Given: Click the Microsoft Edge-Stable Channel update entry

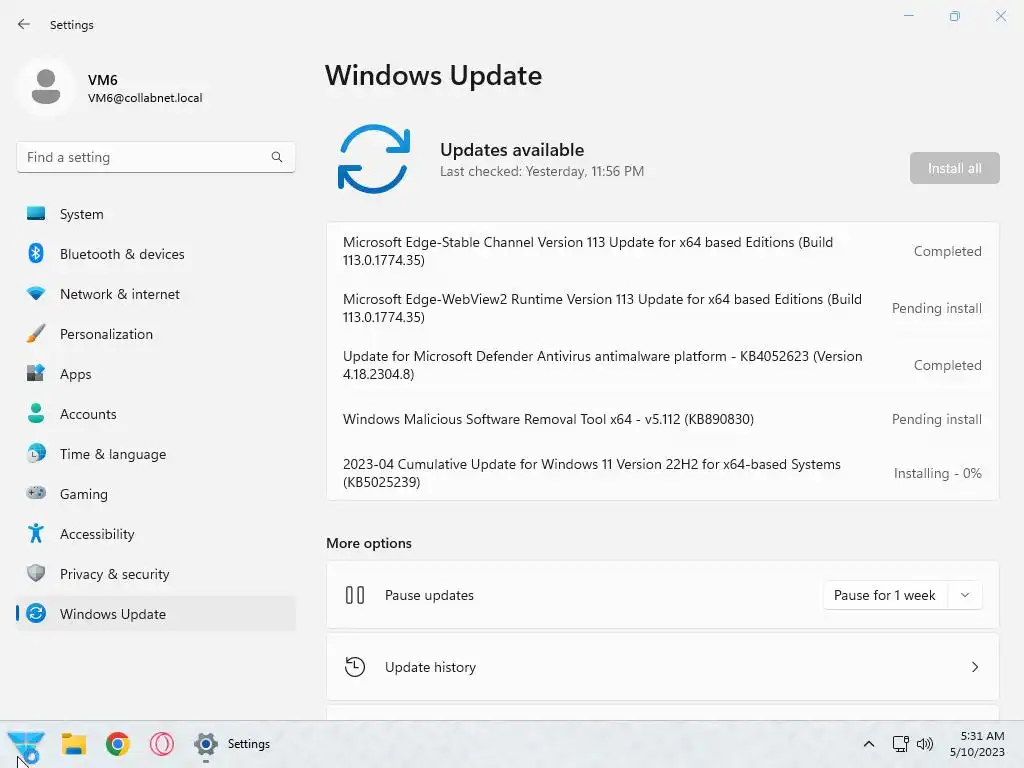Looking at the screenshot, I should point(662,251).
